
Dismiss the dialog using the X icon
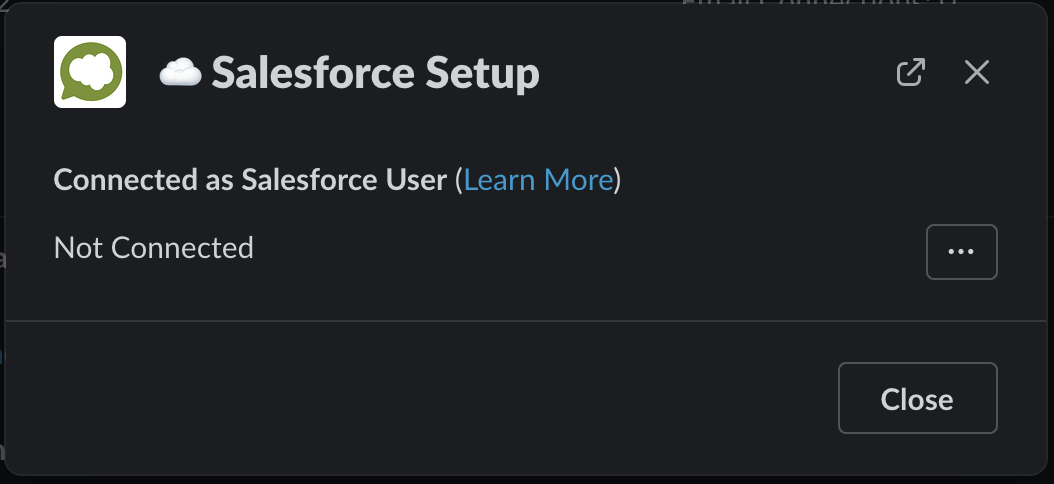point(977,72)
